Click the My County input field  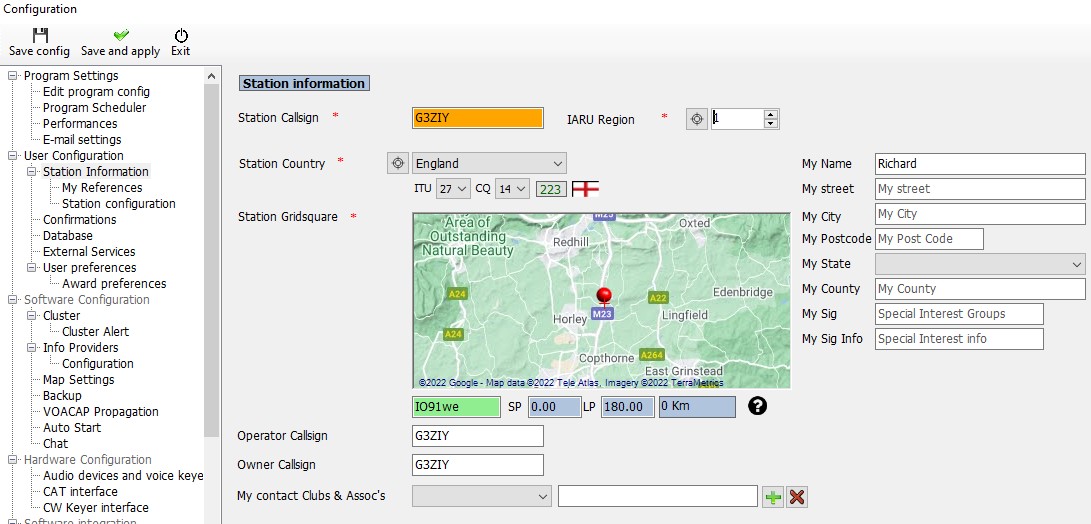point(980,289)
